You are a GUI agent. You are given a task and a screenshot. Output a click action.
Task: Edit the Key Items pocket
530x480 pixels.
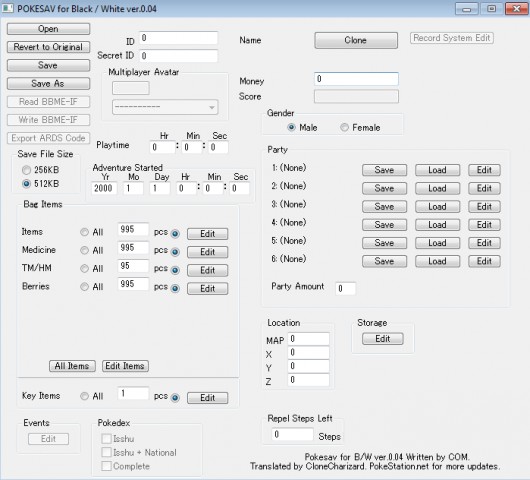click(x=208, y=398)
